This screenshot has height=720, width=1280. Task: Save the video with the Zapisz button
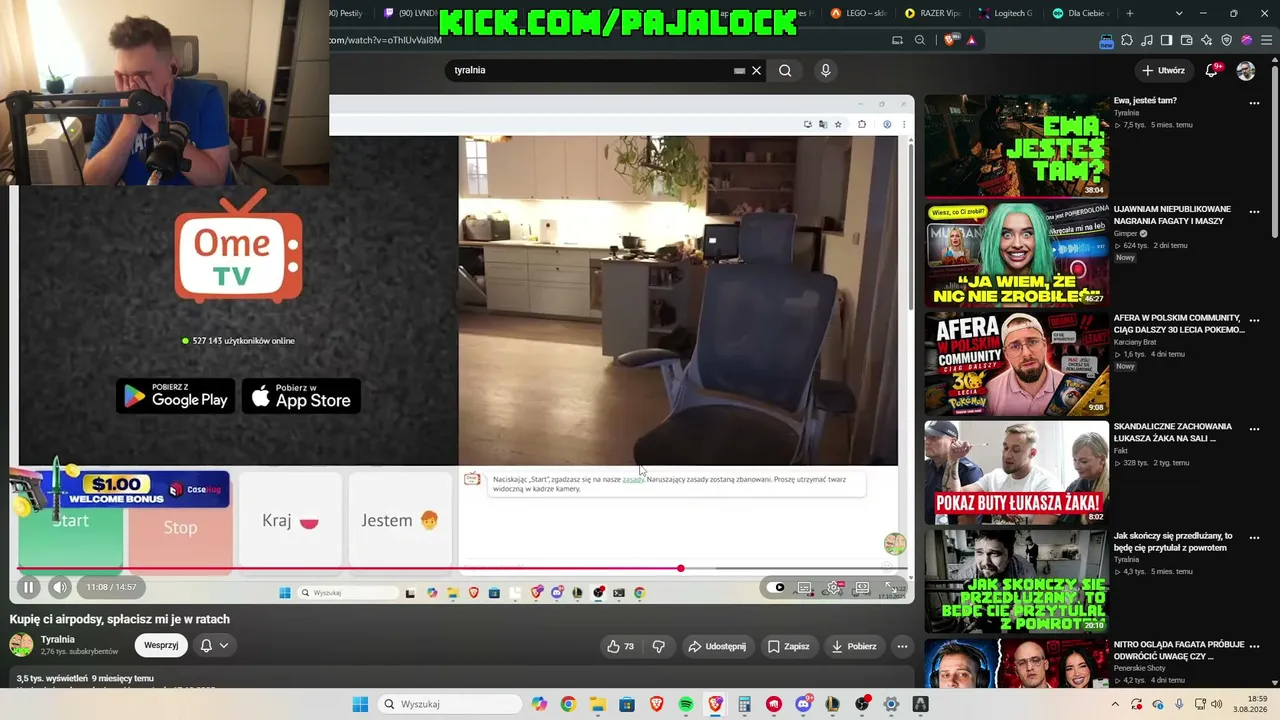[788, 646]
